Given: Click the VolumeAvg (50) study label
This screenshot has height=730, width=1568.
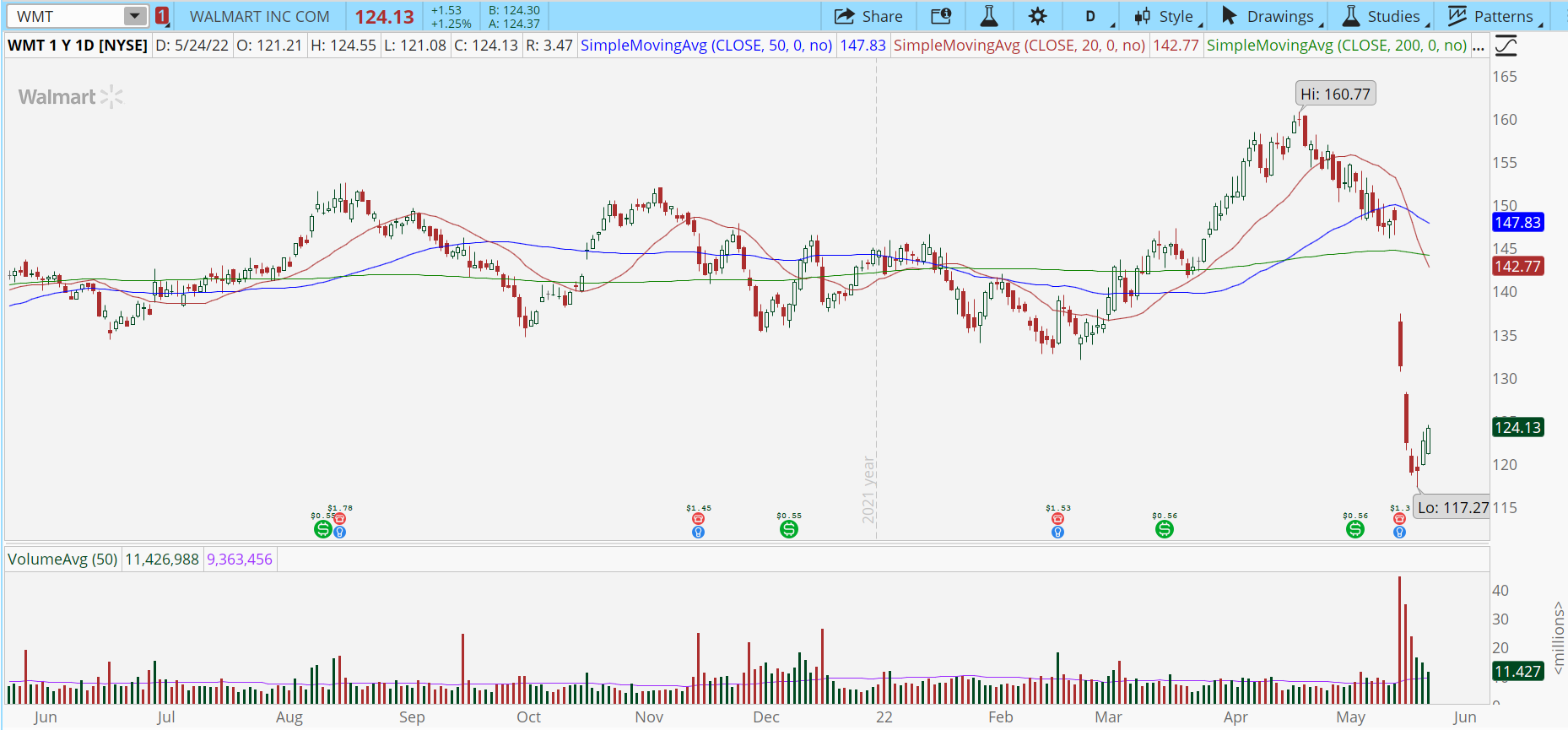Looking at the screenshot, I should click(62, 559).
